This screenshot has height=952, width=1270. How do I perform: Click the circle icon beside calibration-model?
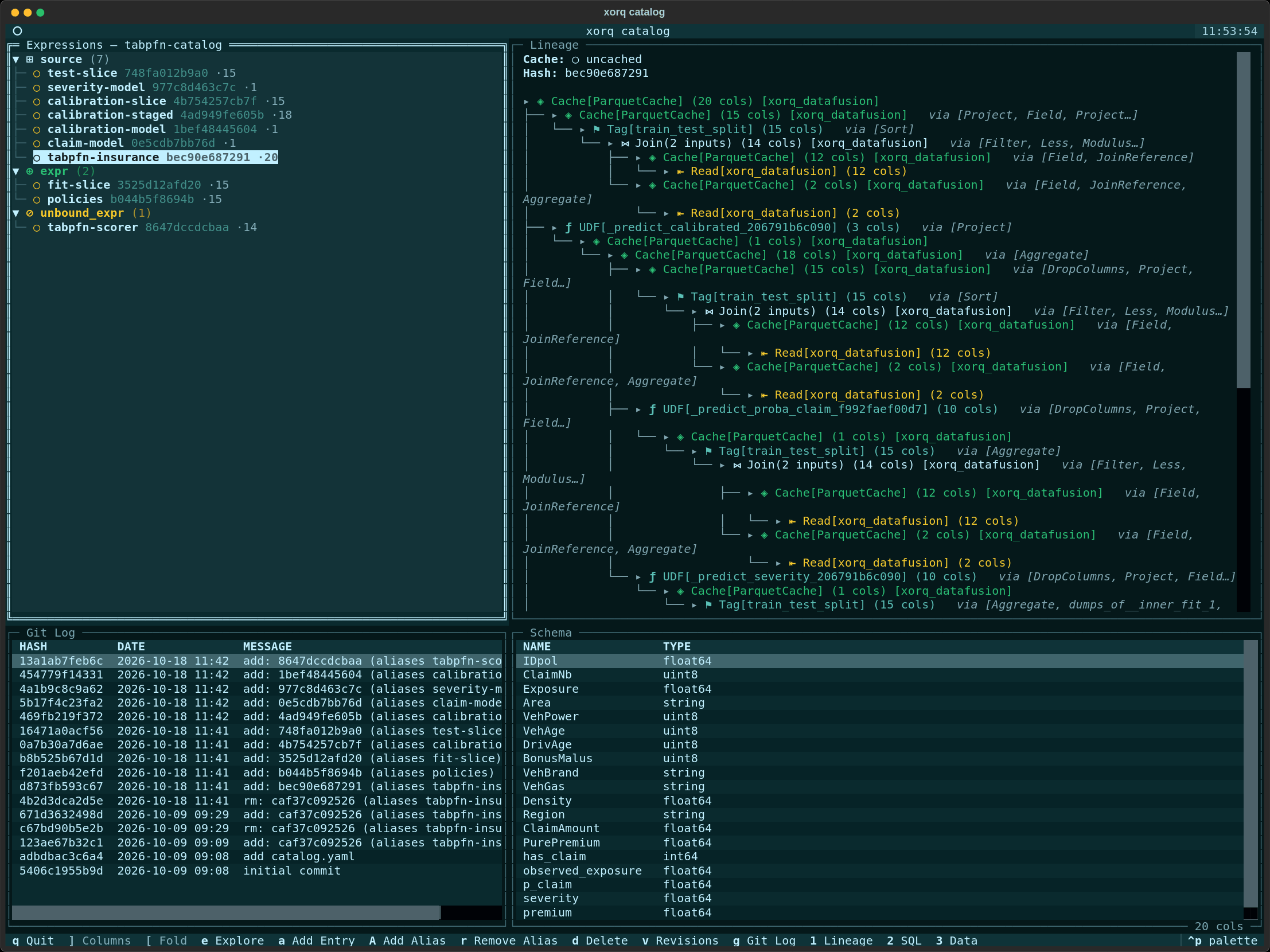37,130
